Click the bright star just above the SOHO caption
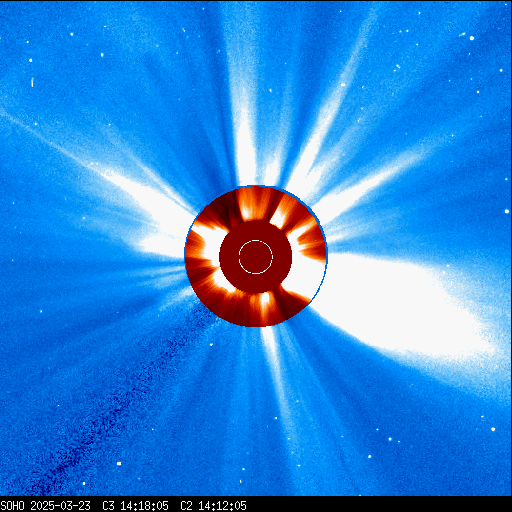 point(84,483)
